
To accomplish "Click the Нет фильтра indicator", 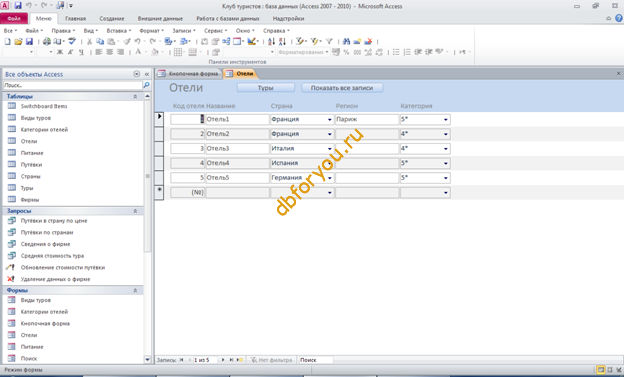I will click(271, 360).
